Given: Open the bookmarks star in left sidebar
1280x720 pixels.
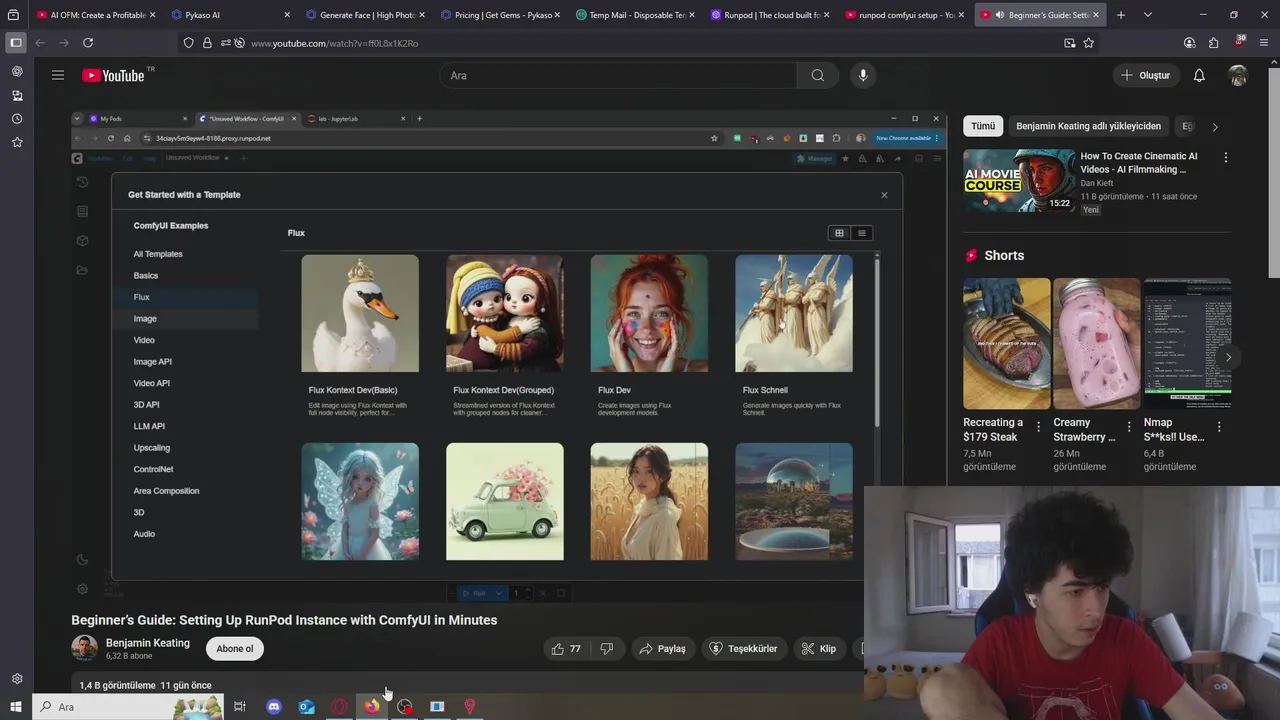Looking at the screenshot, I should [x=17, y=142].
